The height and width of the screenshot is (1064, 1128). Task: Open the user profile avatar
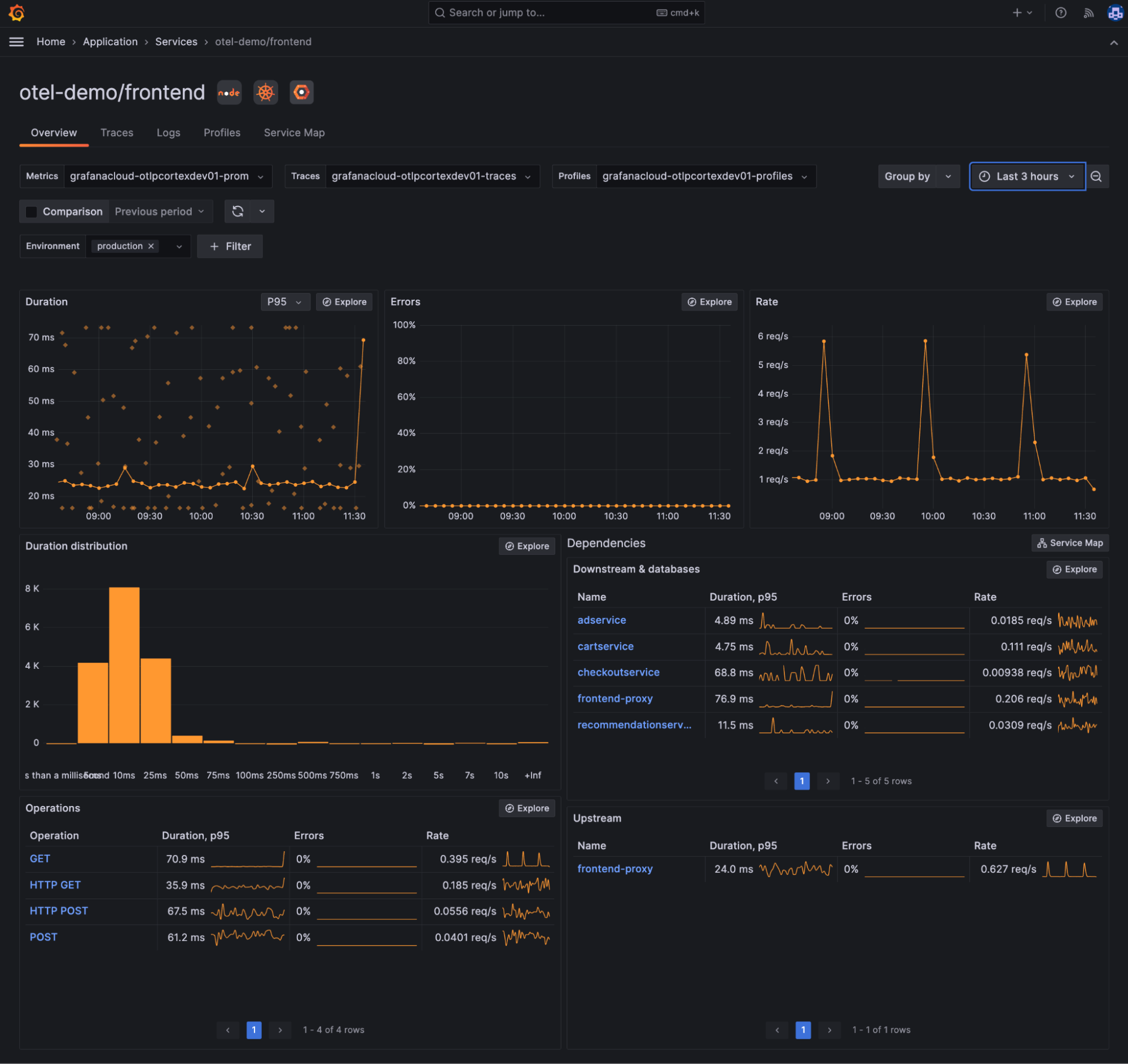[1115, 12]
